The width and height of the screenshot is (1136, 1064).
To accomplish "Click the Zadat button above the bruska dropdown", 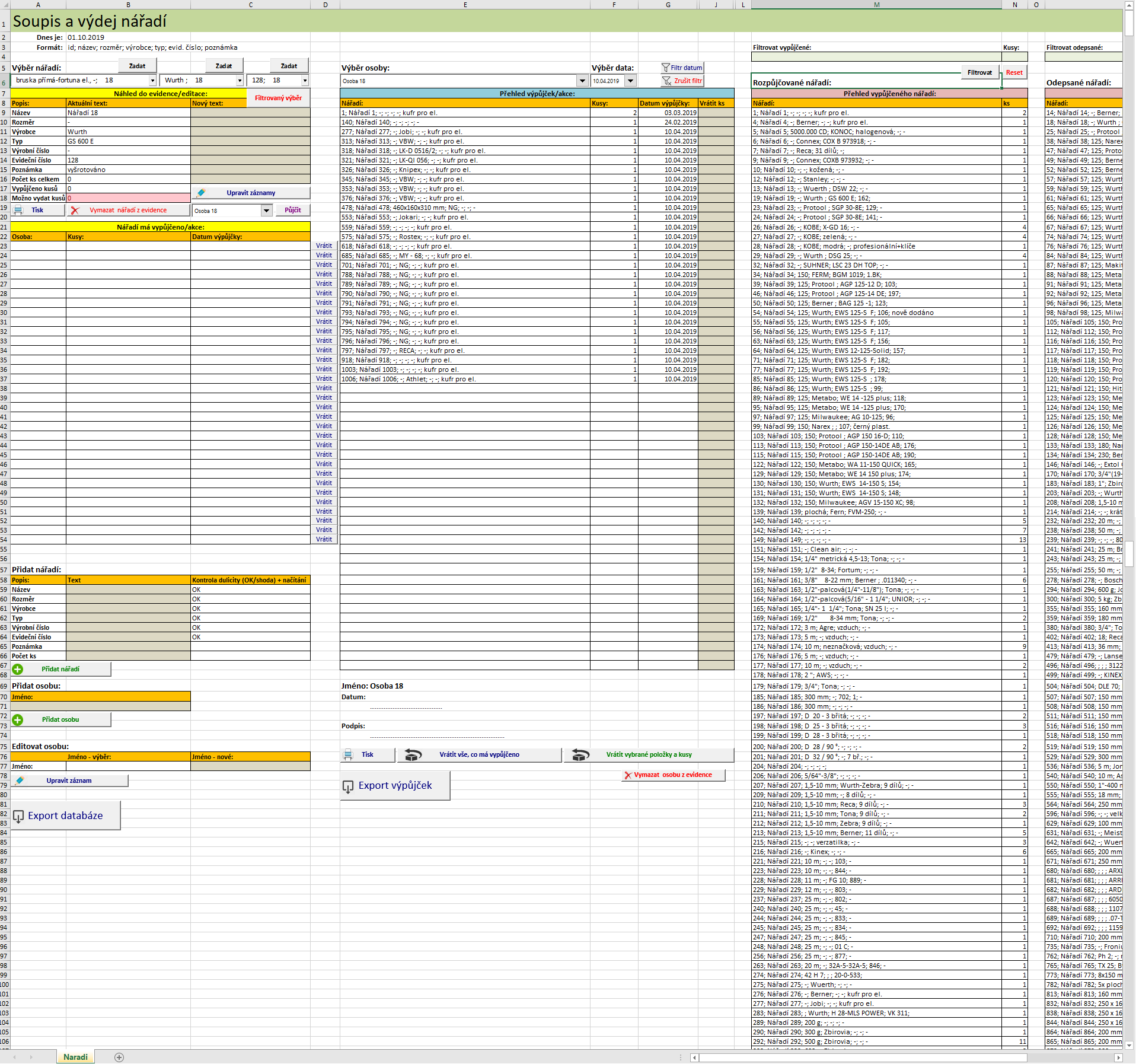I will coord(137,66).
